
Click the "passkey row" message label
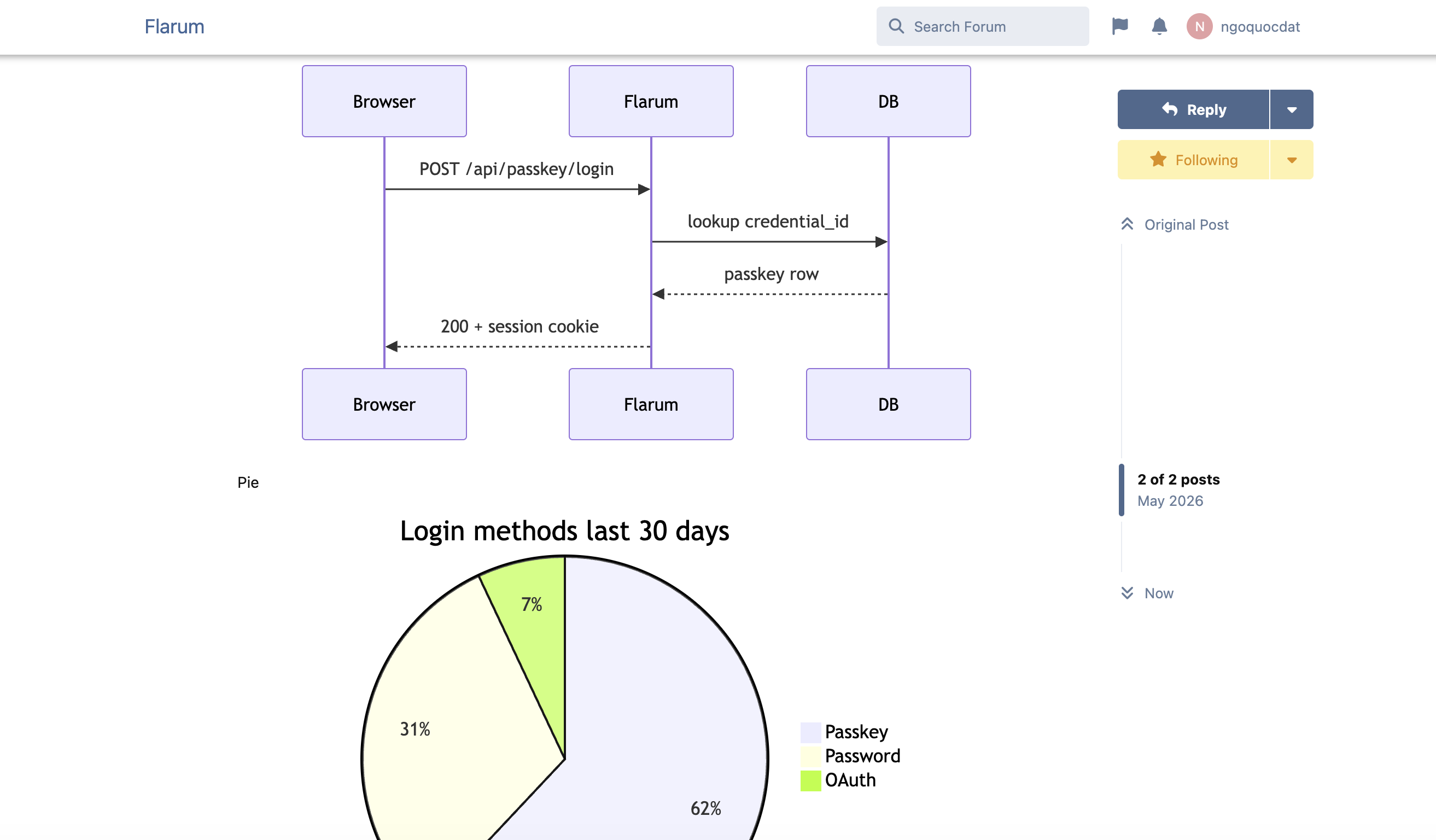[x=771, y=274]
